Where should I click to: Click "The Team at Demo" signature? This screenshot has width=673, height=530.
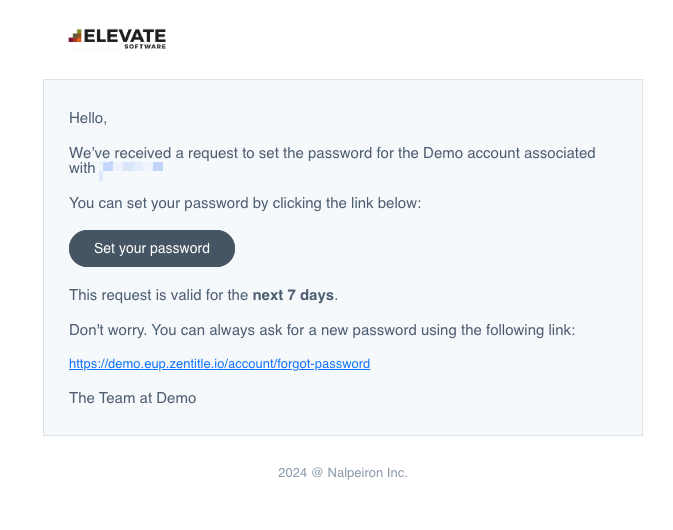[133, 398]
